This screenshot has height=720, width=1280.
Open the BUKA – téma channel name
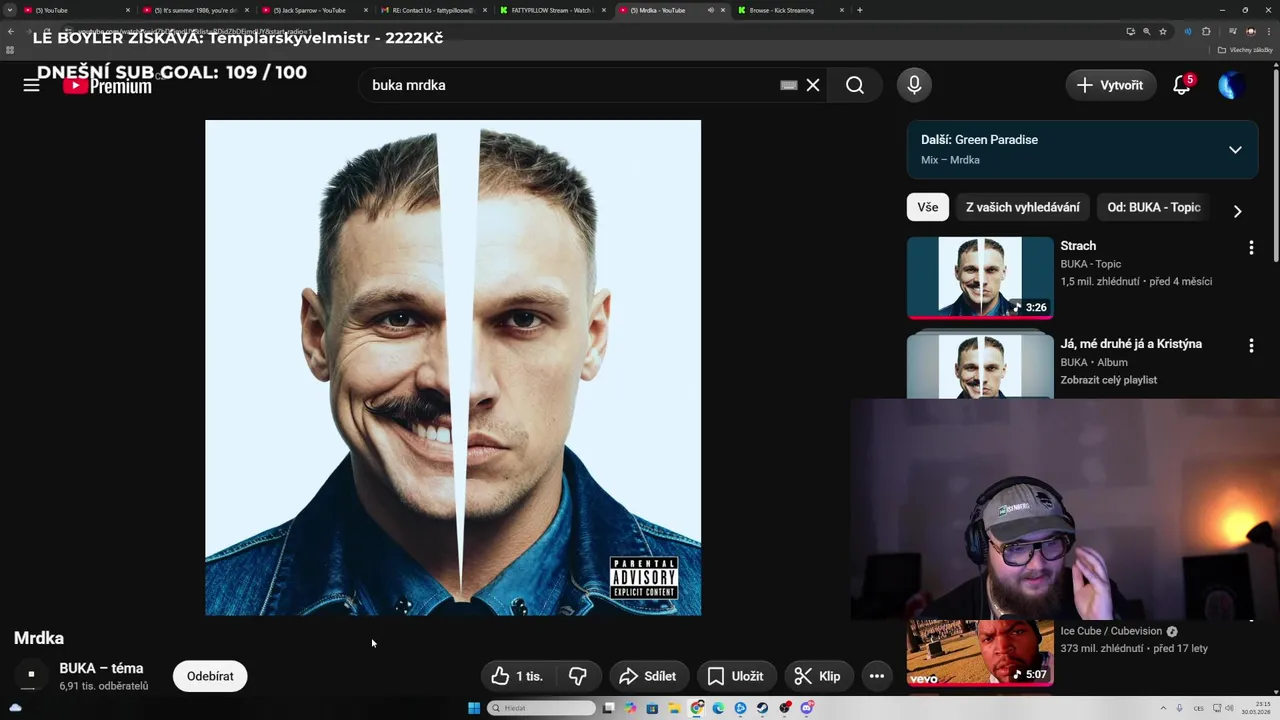(x=101, y=668)
